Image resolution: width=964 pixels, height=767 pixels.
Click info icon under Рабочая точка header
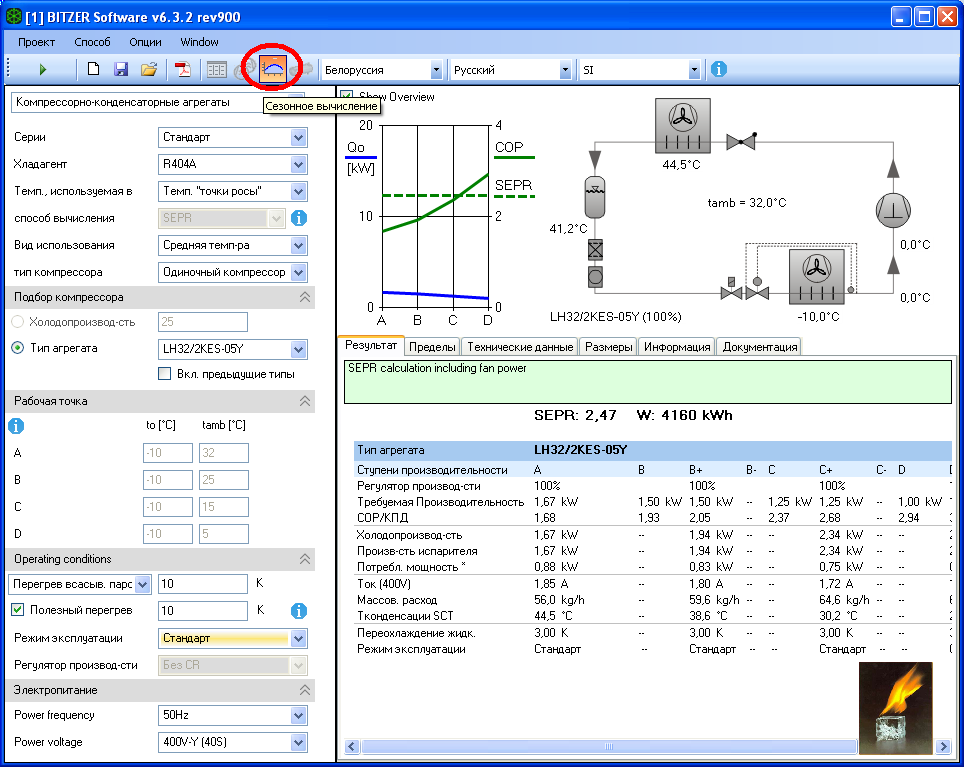coord(16,426)
